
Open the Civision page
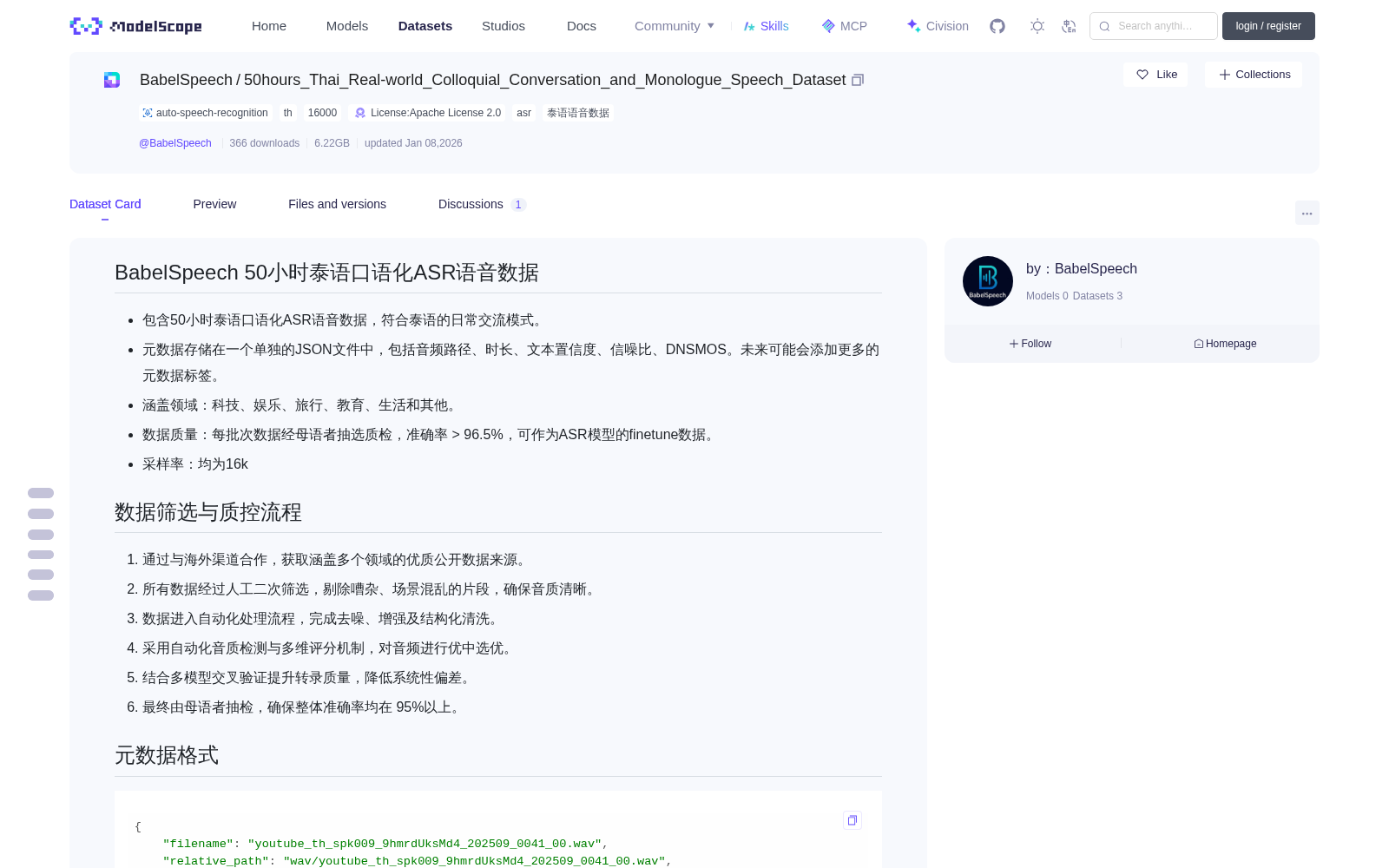pos(938,26)
